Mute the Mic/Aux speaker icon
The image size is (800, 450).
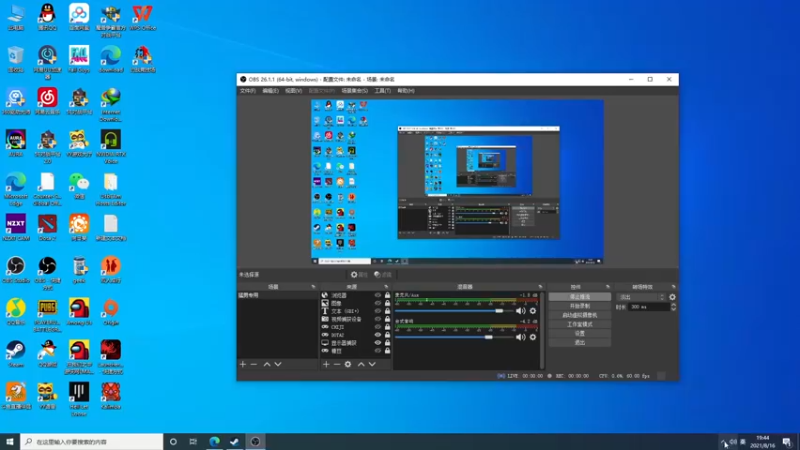click(x=520, y=311)
